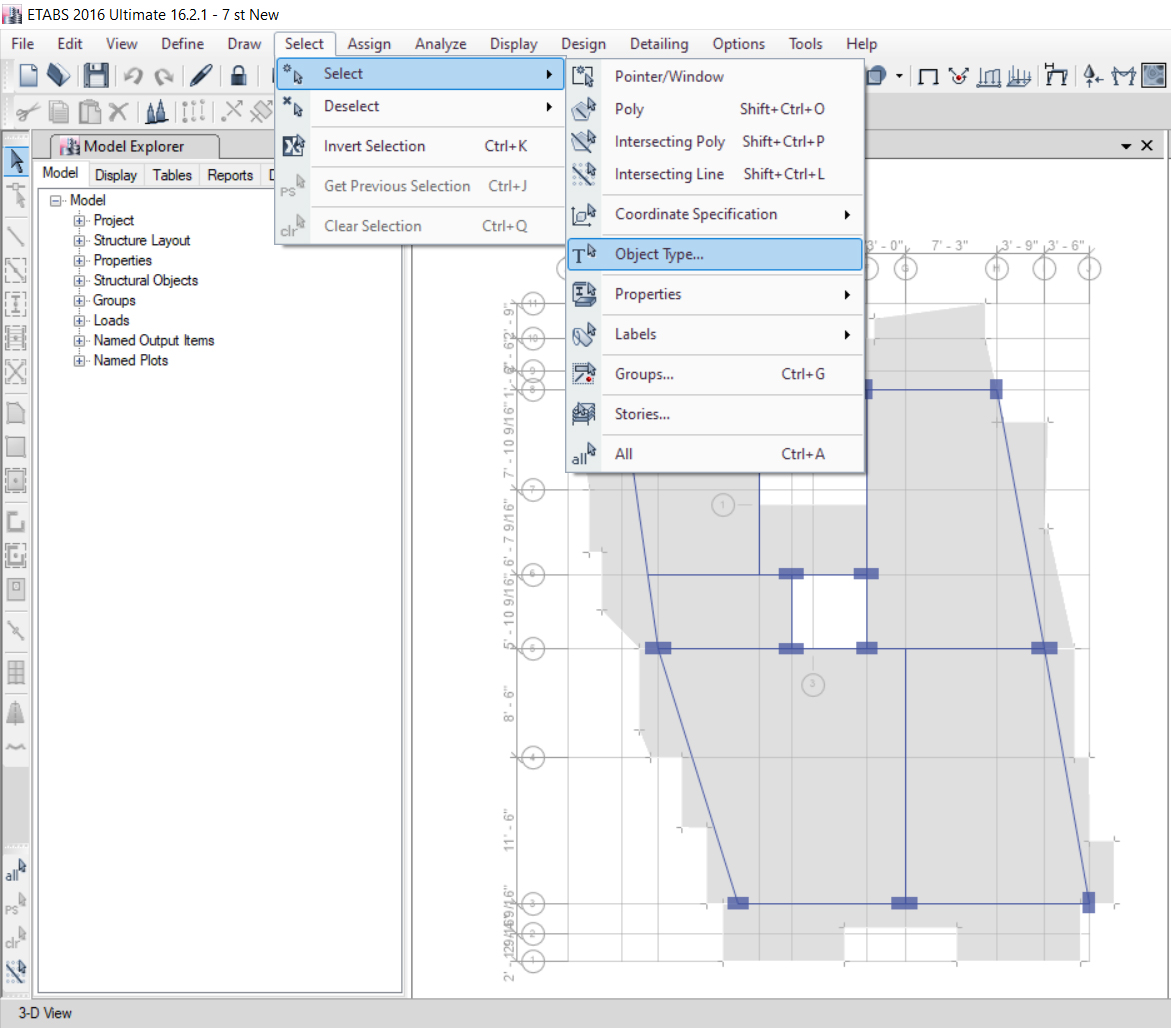Switch to the Reports tab
Screen dimensions: 1171x1028
tap(230, 175)
